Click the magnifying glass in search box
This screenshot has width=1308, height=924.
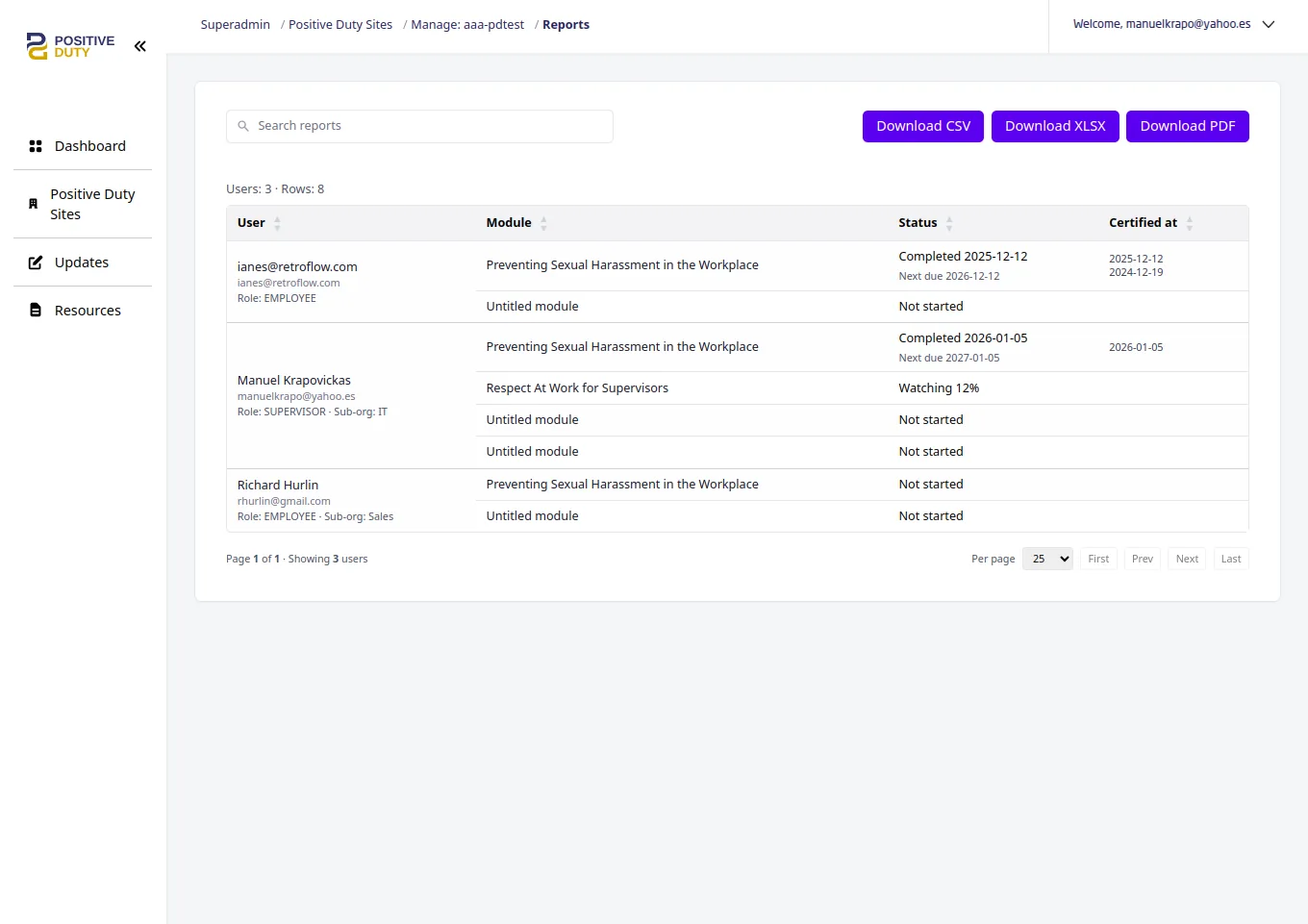[242, 125]
